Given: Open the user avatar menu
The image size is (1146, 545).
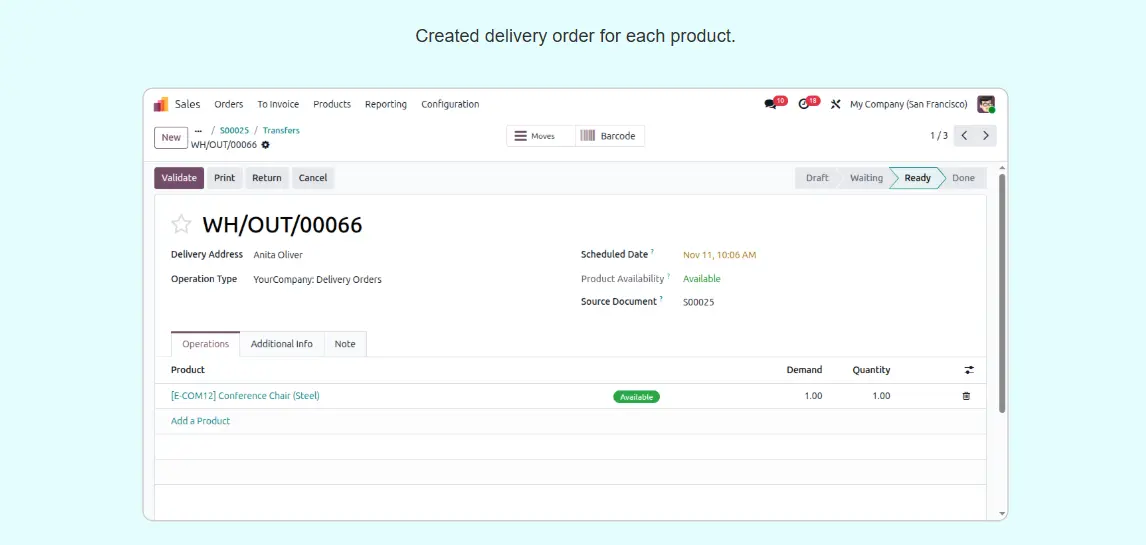Looking at the screenshot, I should pos(985,104).
